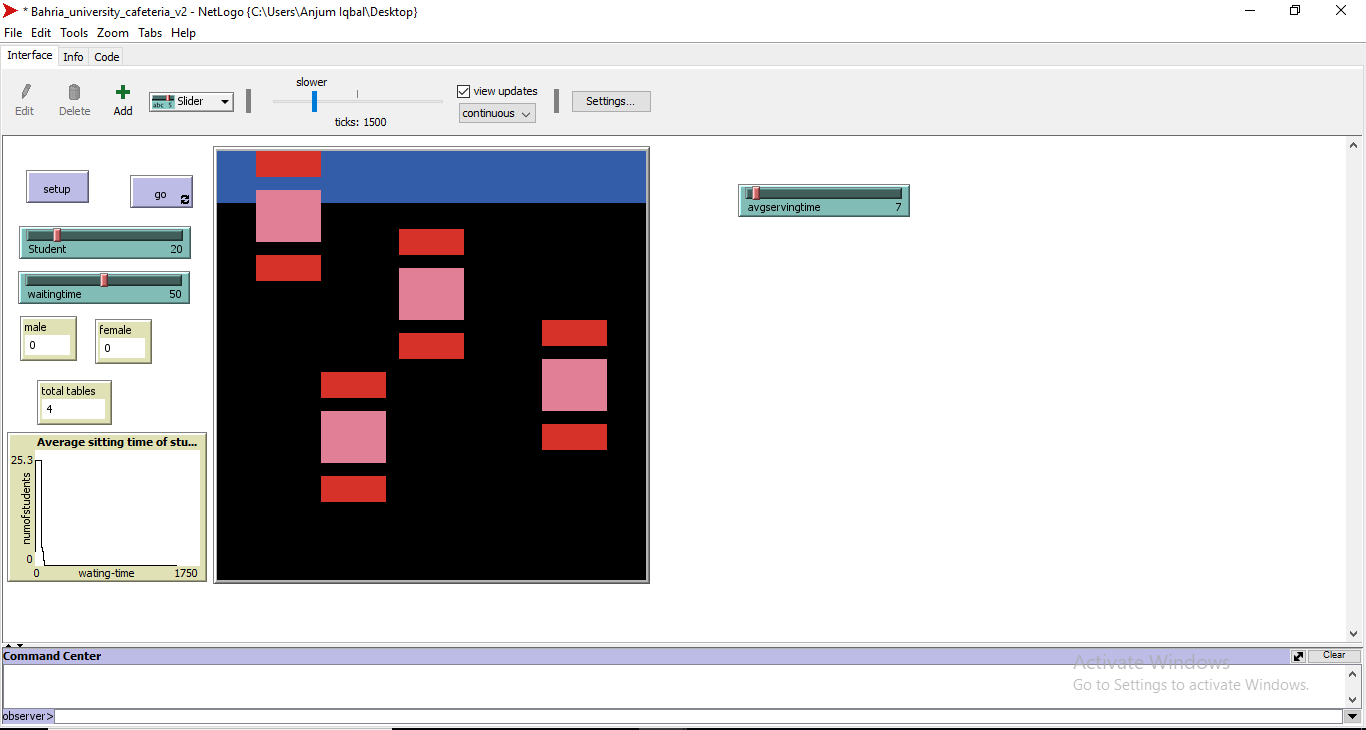Click the Edit pencil icon
1366x730 pixels.
(x=25, y=92)
